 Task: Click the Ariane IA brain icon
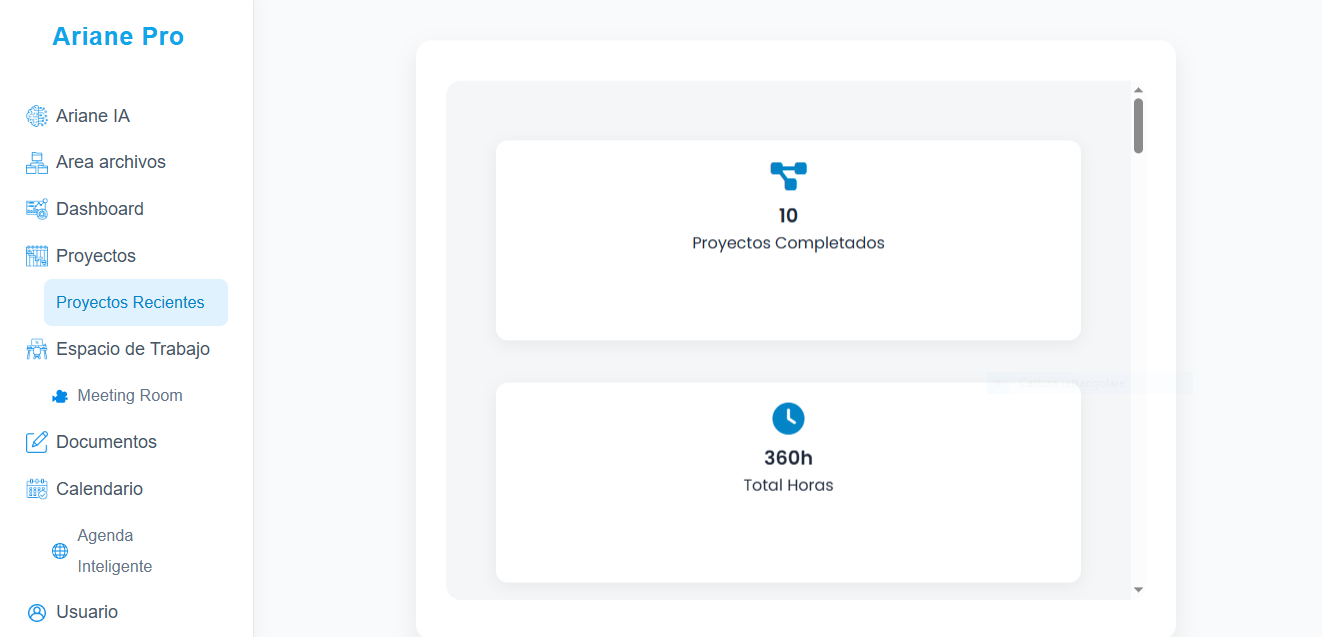click(x=37, y=116)
